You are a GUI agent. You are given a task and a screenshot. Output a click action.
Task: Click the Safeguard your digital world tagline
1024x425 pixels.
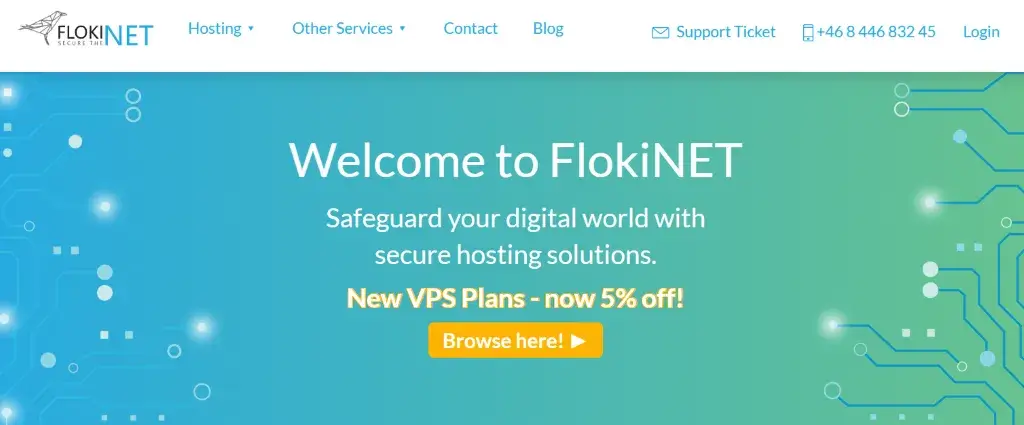point(515,217)
